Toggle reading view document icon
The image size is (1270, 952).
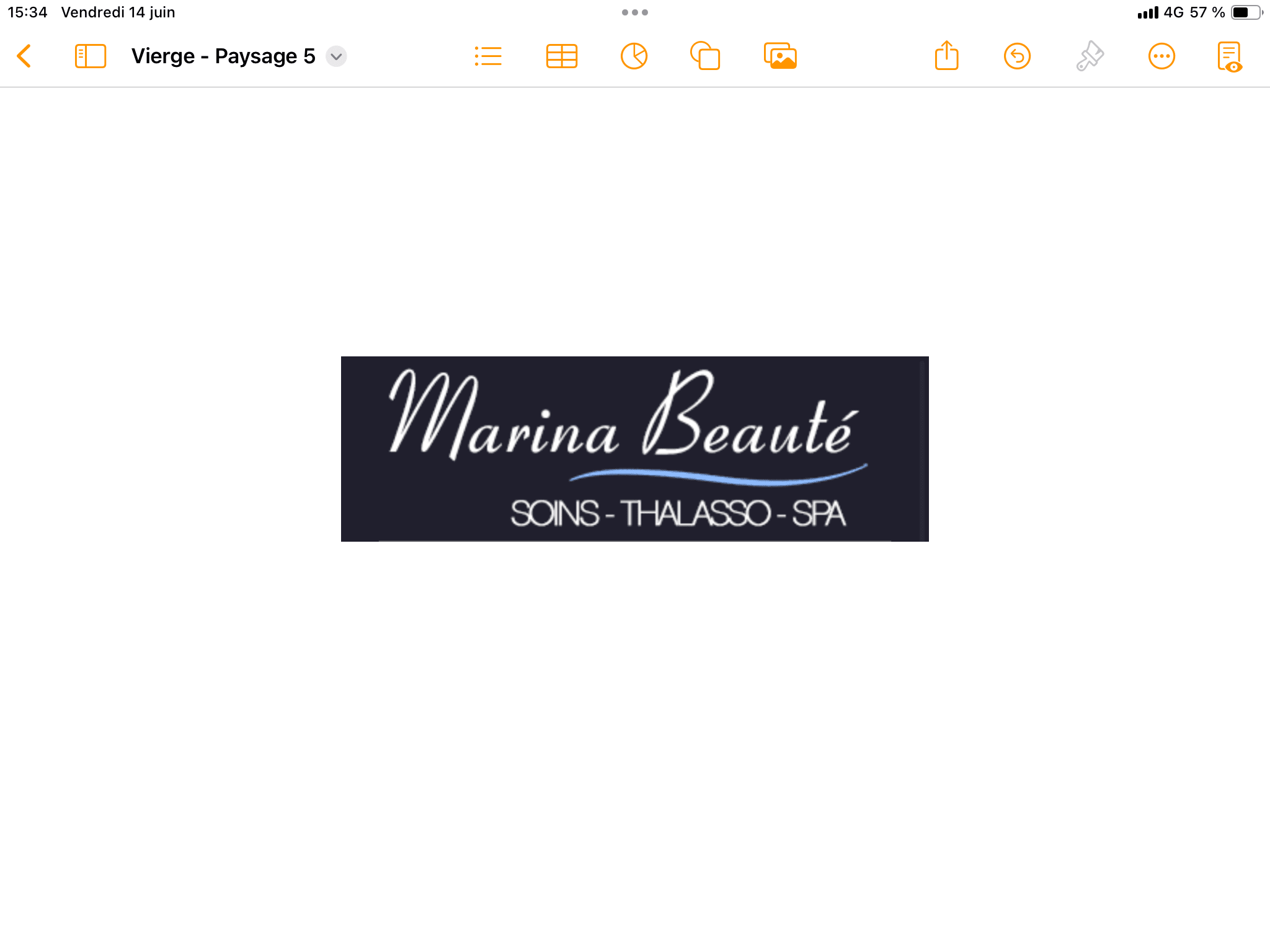1230,57
